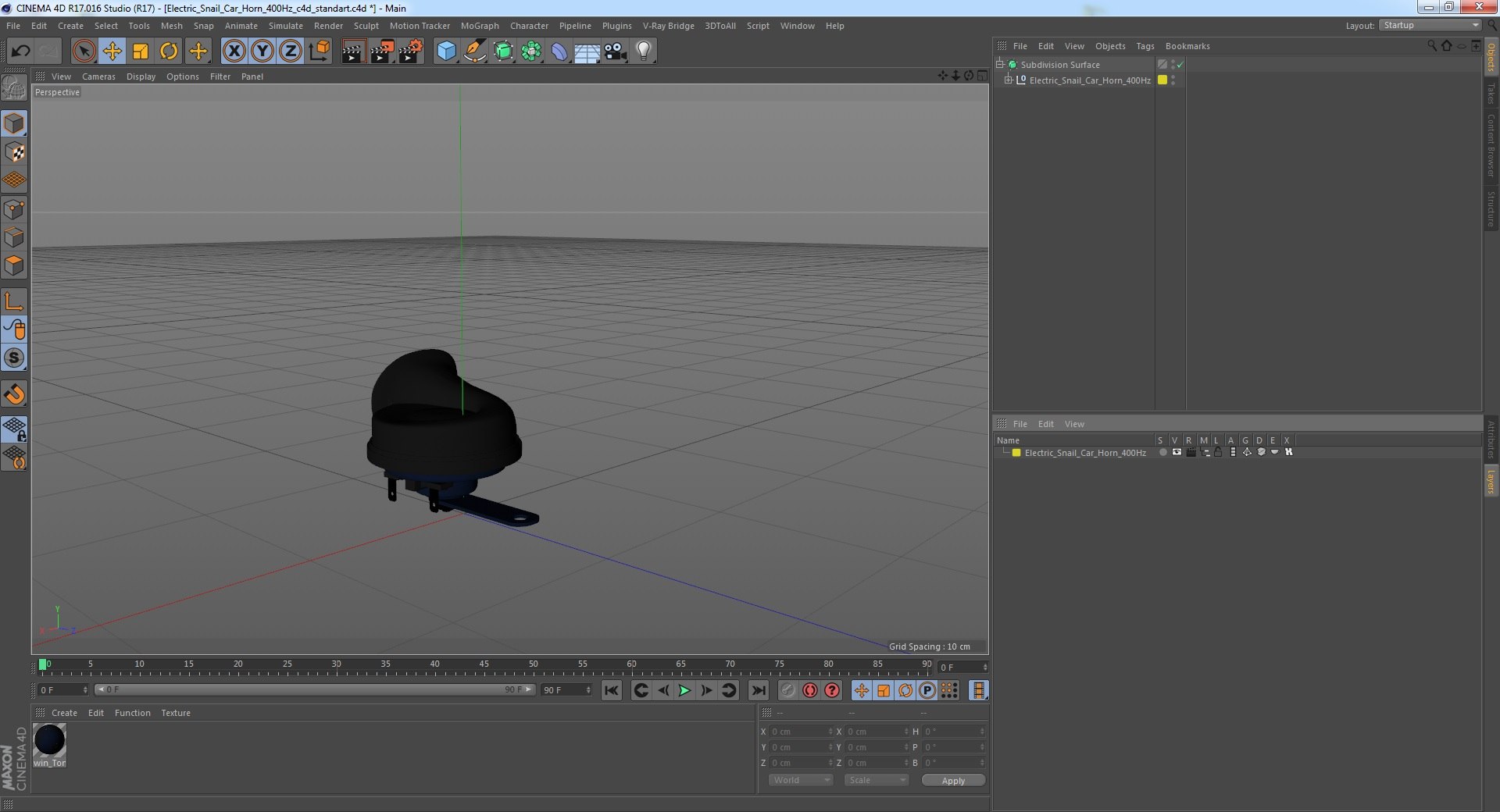Screen dimensions: 1500x812
Task: Open the Cameras viewport menu
Action: pos(98,77)
